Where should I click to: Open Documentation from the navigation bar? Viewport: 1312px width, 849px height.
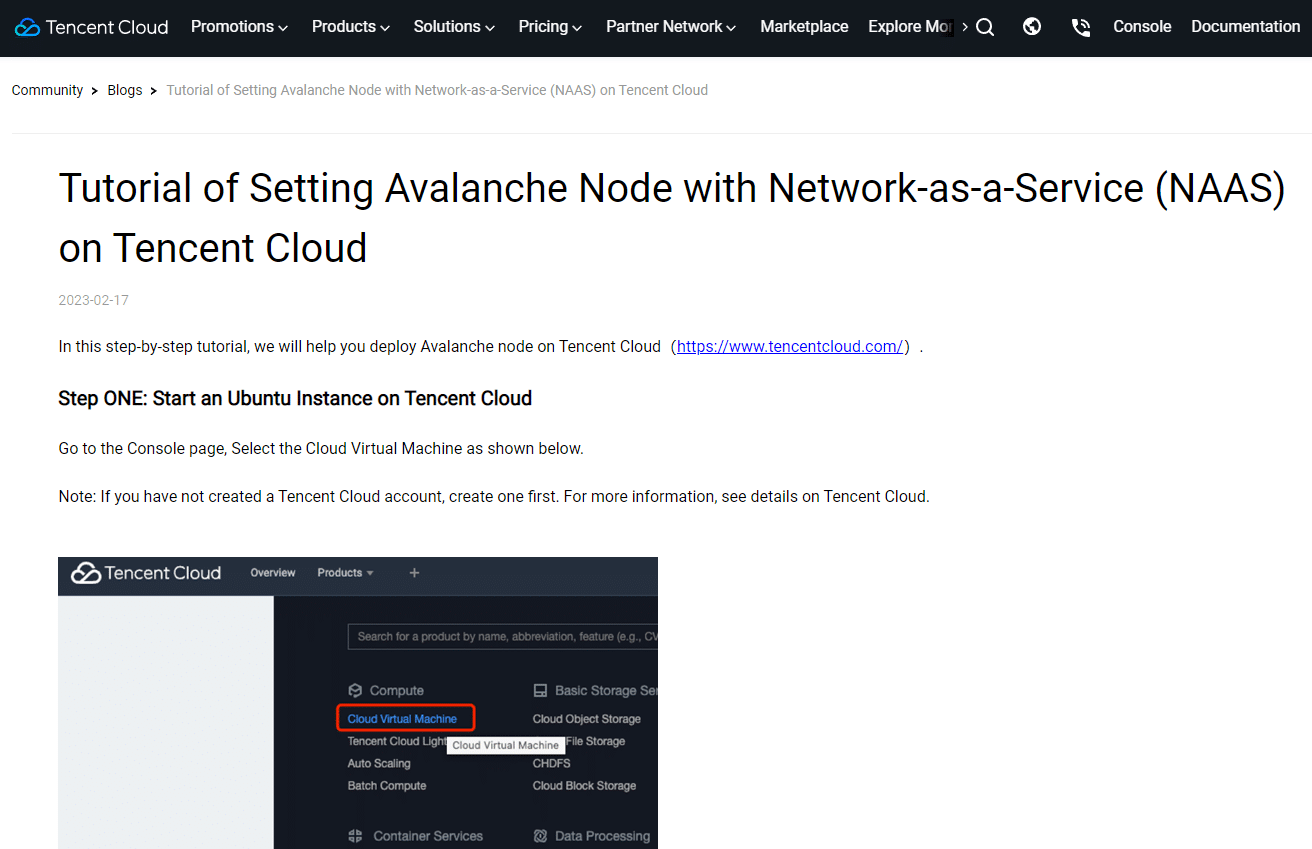[1245, 27]
